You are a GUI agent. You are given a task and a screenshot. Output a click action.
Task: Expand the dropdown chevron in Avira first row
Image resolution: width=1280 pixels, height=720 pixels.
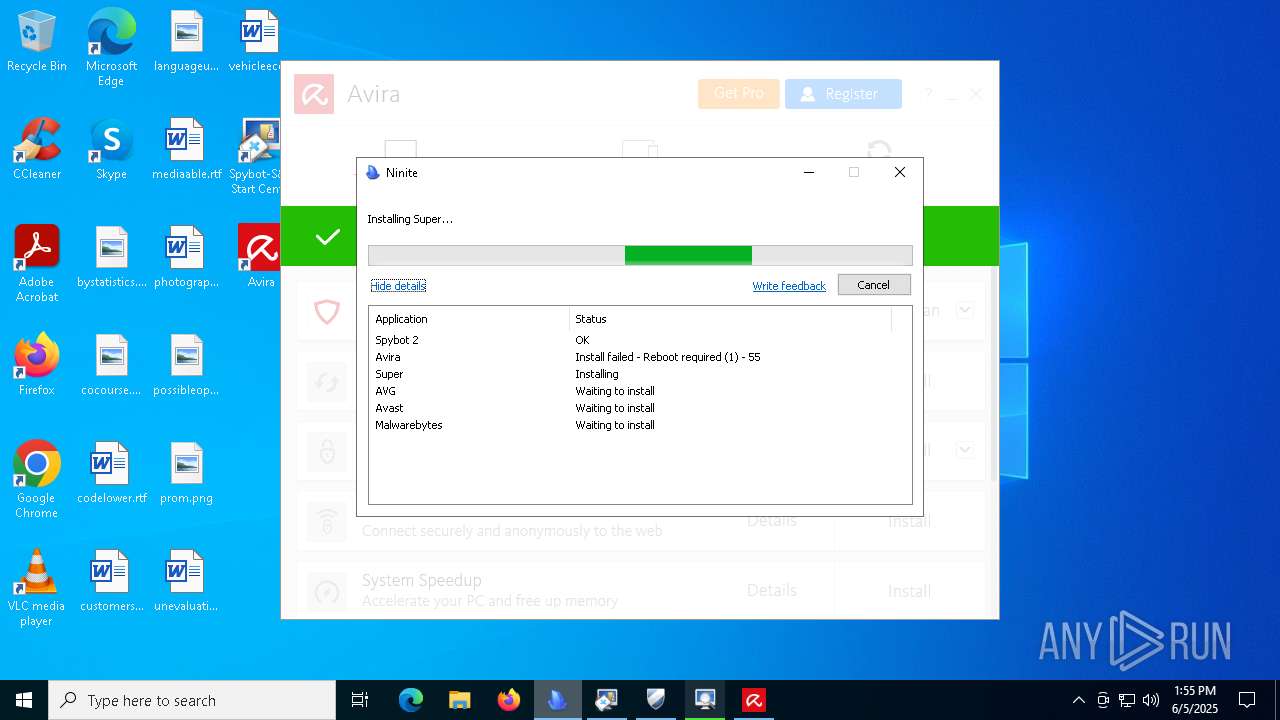tap(964, 310)
